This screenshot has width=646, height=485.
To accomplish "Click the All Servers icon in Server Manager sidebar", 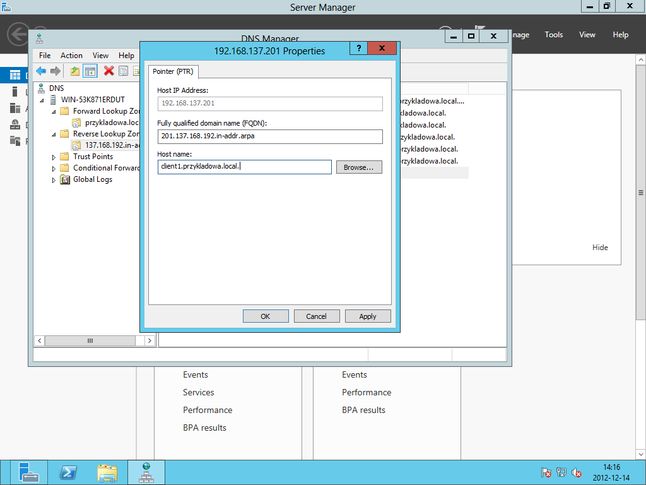I will click(15, 108).
